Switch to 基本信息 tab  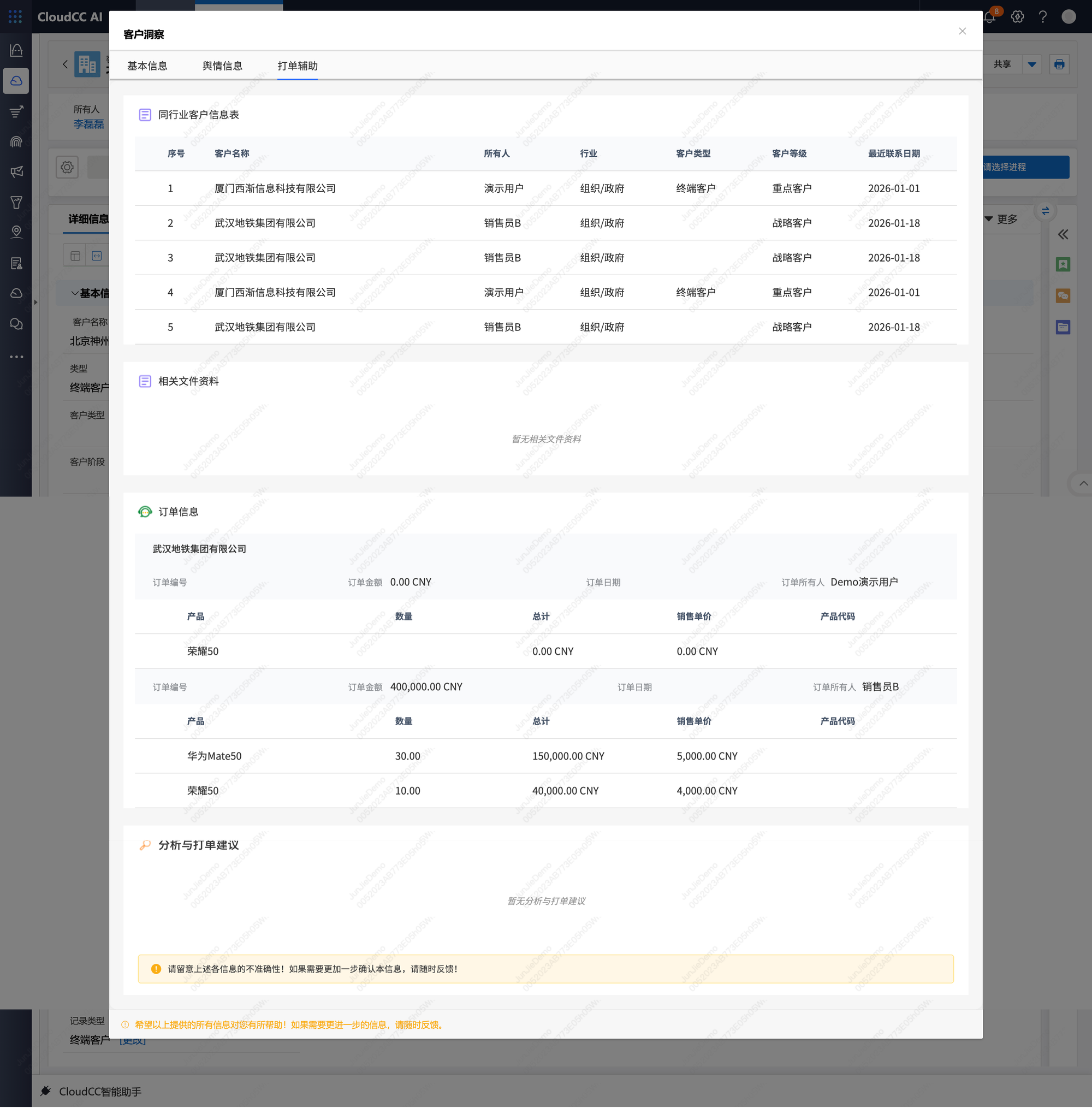[147, 66]
